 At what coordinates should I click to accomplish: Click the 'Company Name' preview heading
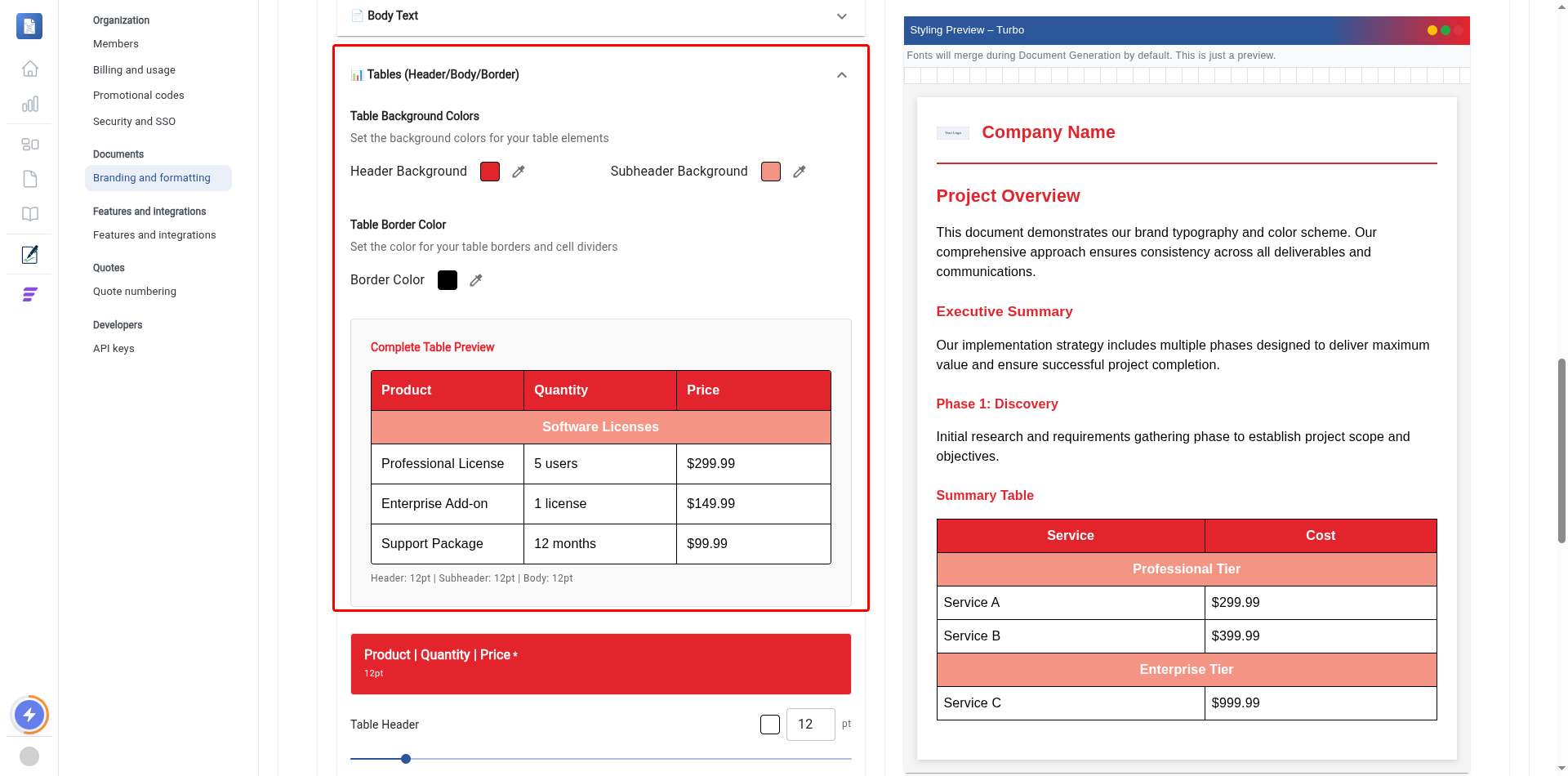(x=1049, y=132)
